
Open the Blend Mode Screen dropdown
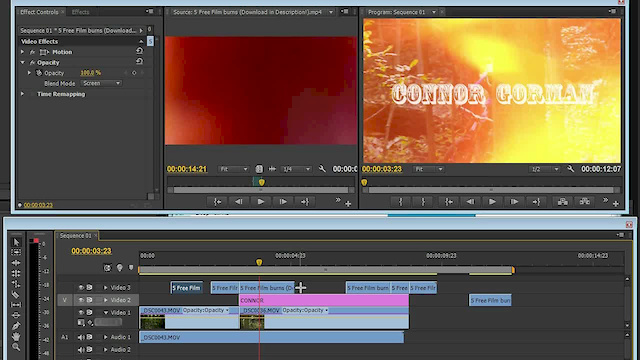pos(101,83)
